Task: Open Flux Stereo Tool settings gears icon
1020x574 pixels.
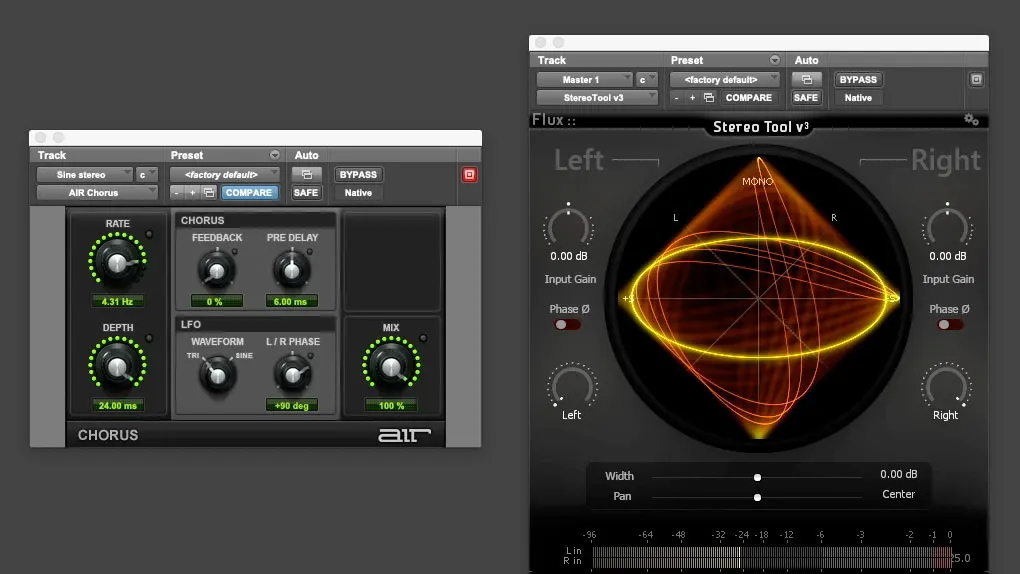Action: [x=971, y=120]
